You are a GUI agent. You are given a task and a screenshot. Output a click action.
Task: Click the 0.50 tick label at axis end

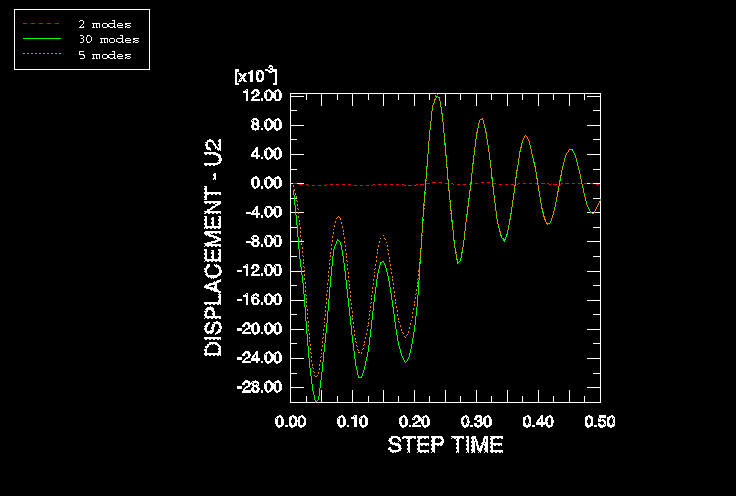pos(599,422)
